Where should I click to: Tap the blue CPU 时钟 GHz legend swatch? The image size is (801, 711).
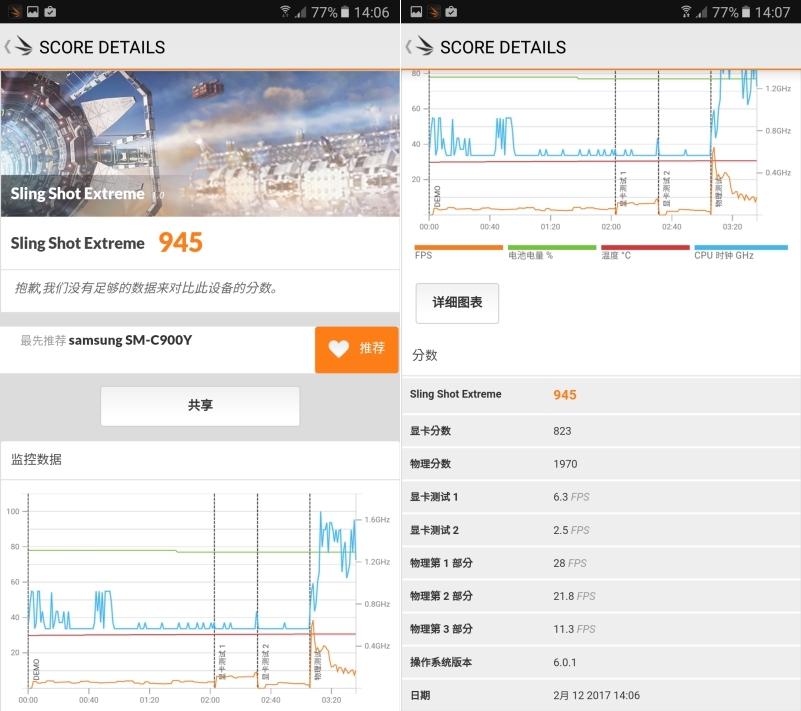coord(740,247)
